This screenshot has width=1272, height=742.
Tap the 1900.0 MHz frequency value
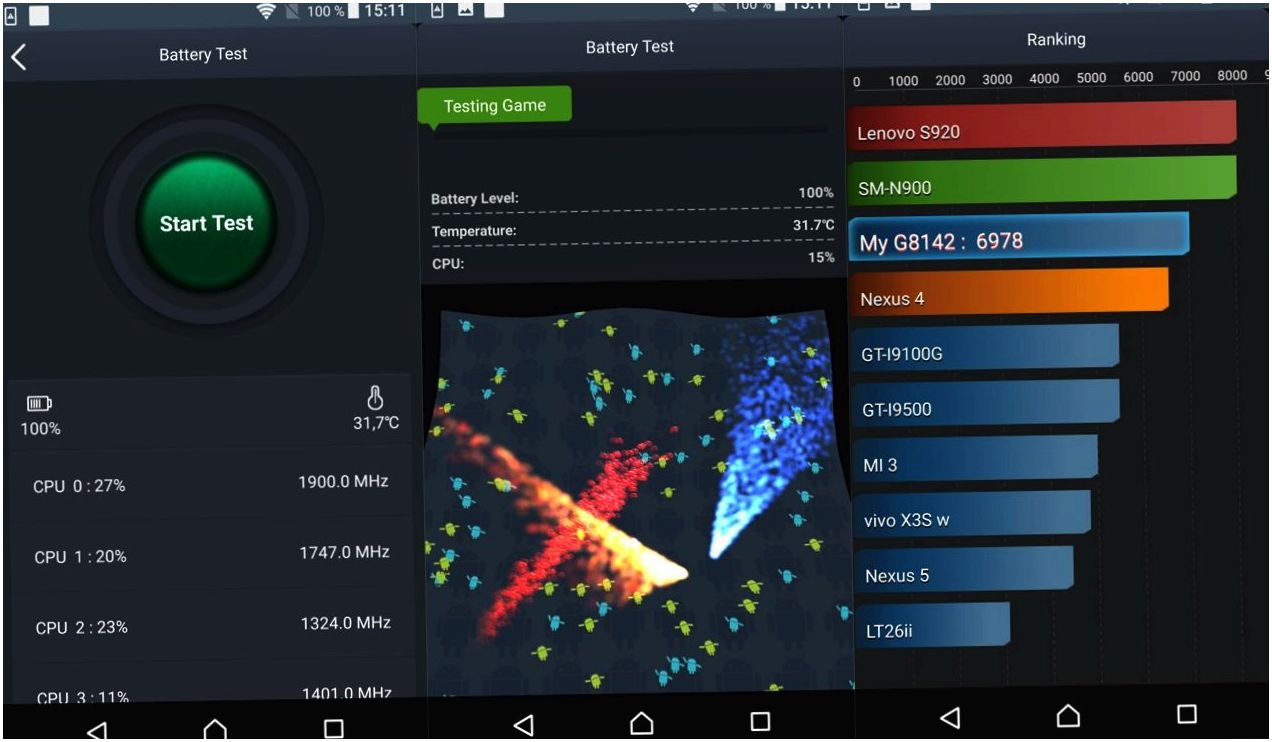(343, 482)
